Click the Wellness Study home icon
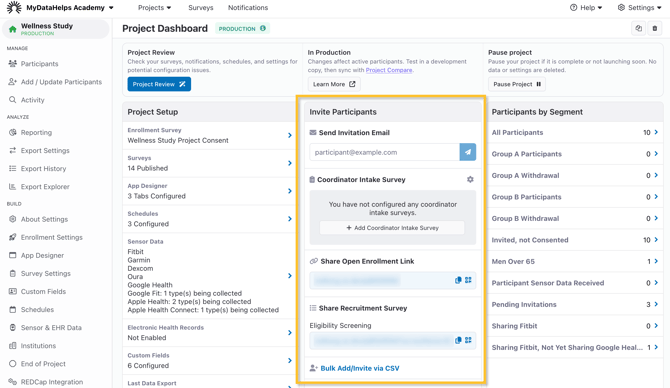This screenshot has width=670, height=388. point(12,29)
